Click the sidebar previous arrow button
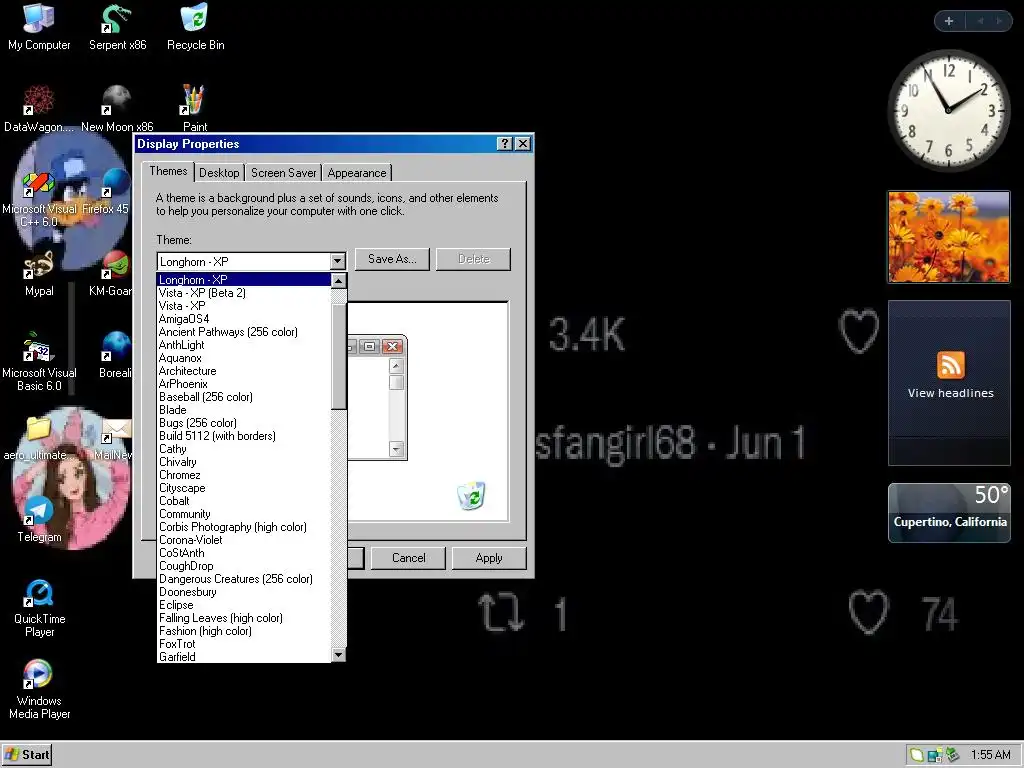 click(980, 21)
